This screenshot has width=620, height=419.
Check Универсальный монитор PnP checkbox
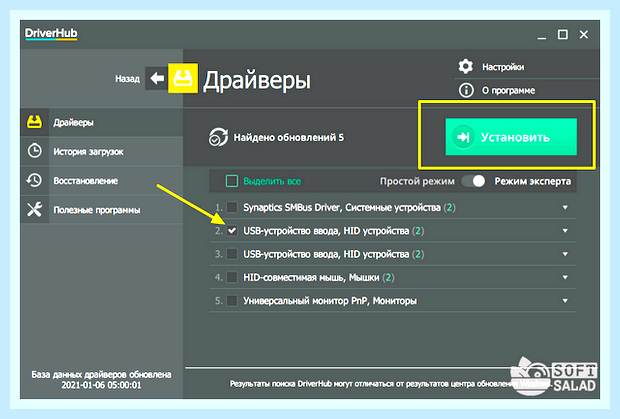232,300
